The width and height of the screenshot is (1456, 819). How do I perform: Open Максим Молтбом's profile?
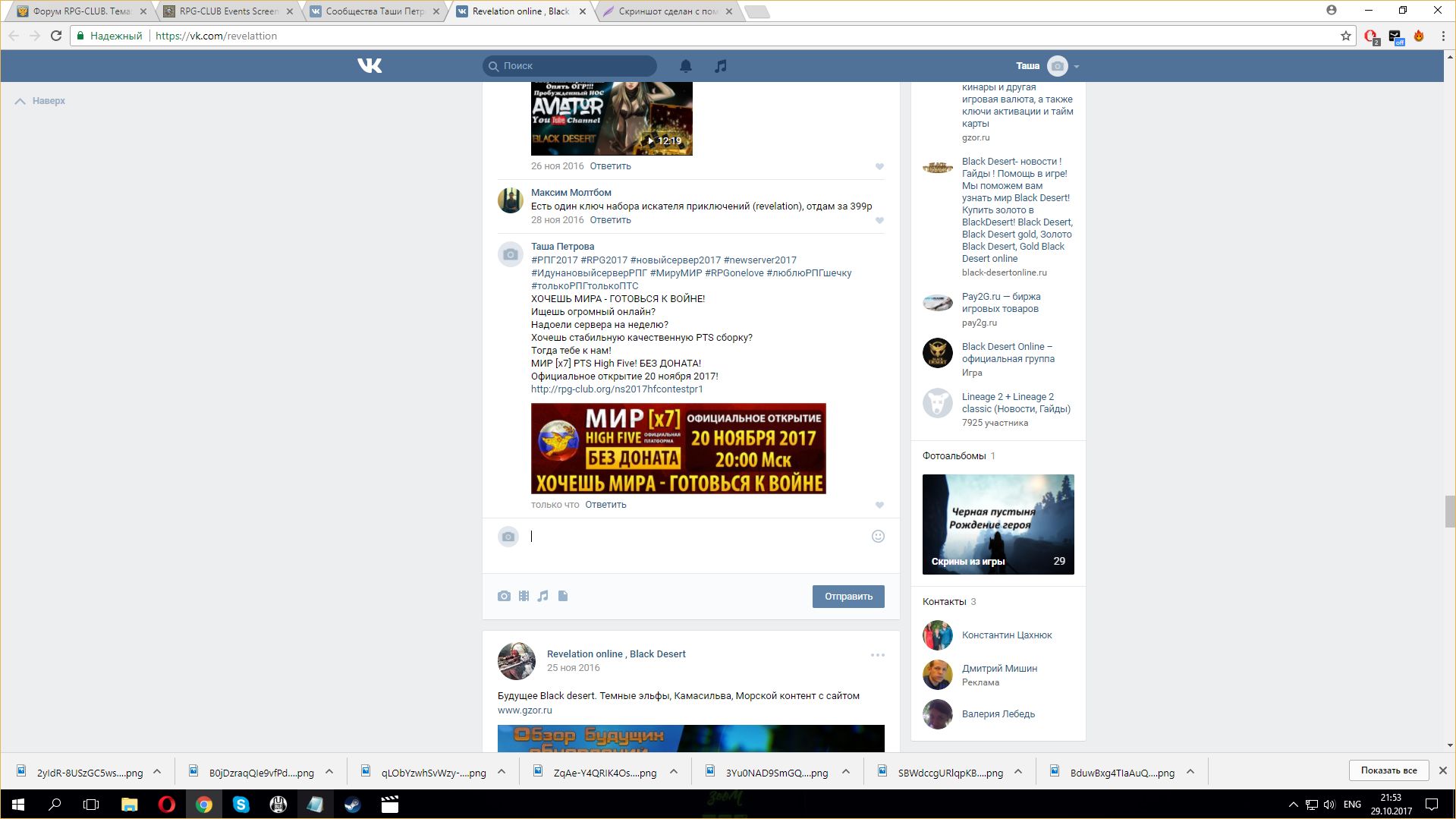[571, 193]
